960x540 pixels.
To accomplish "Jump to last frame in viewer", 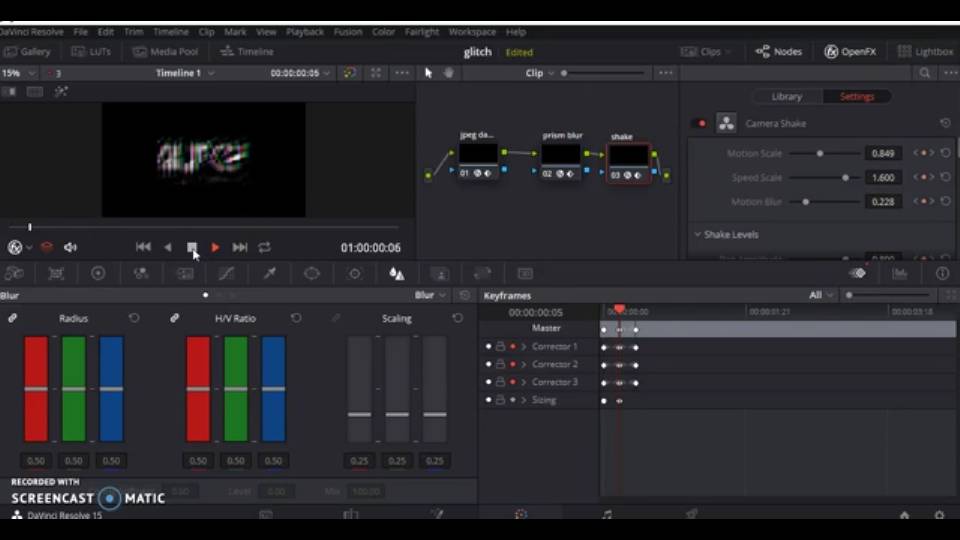I will click(x=240, y=247).
